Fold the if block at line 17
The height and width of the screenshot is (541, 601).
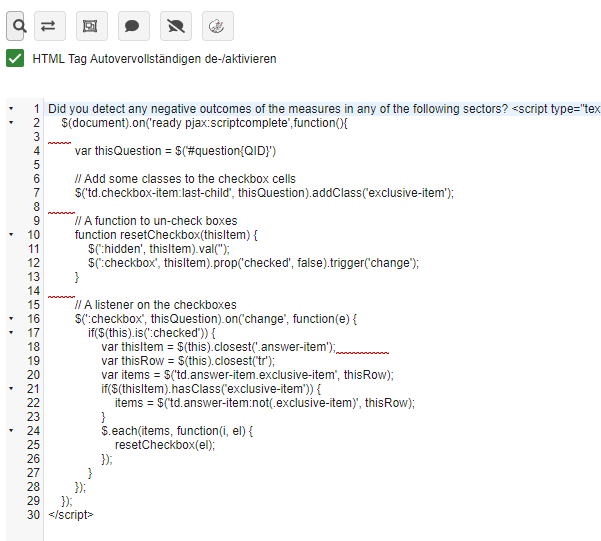coord(10,333)
